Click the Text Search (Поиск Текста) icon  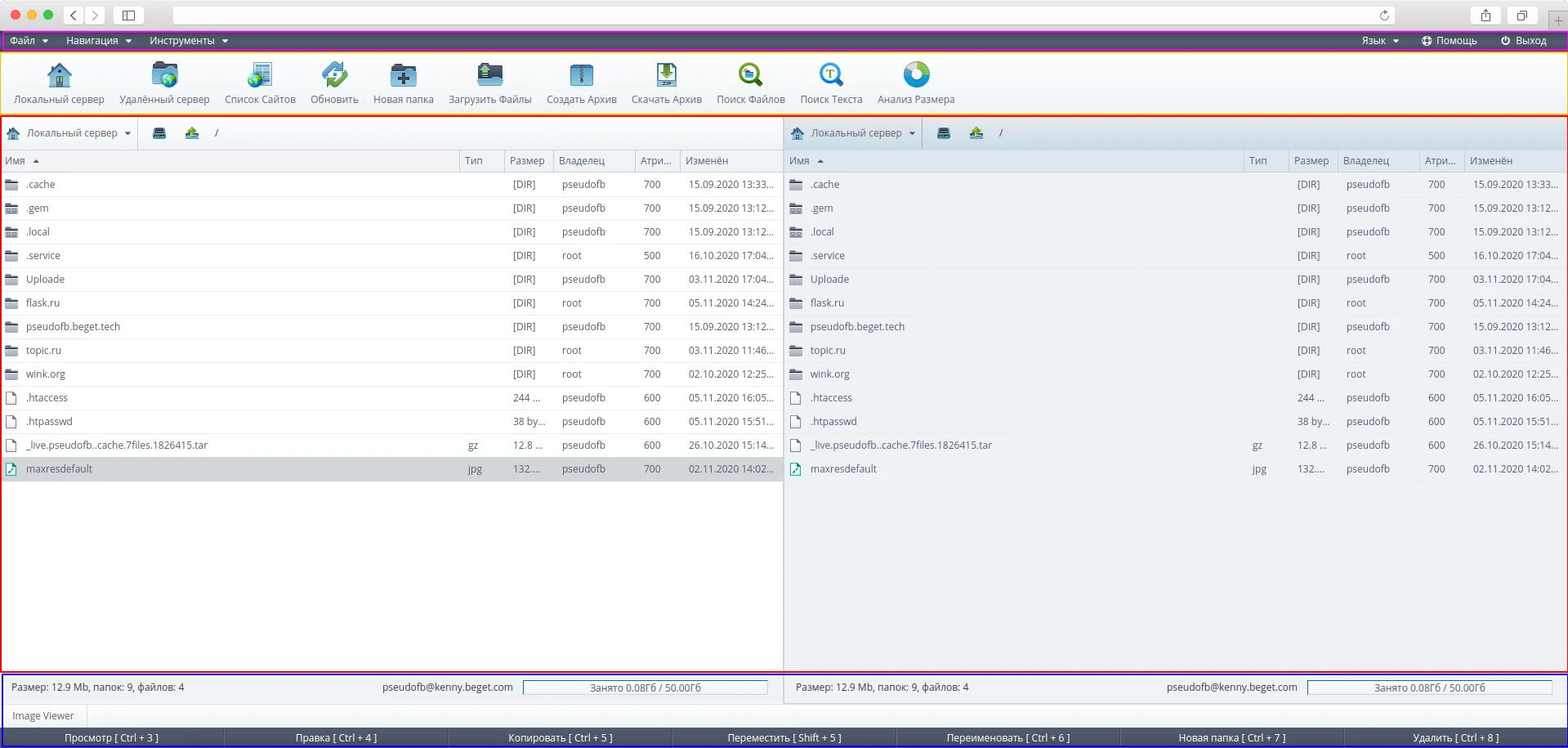831,76
